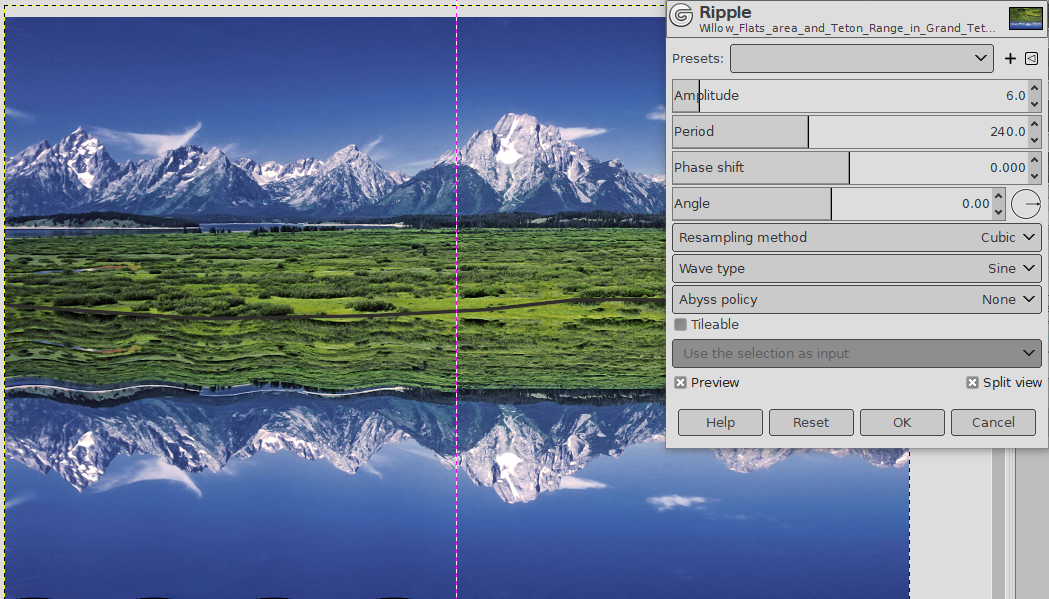Decrease the Angle value with the down arrow
1049x599 pixels.
click(998, 212)
